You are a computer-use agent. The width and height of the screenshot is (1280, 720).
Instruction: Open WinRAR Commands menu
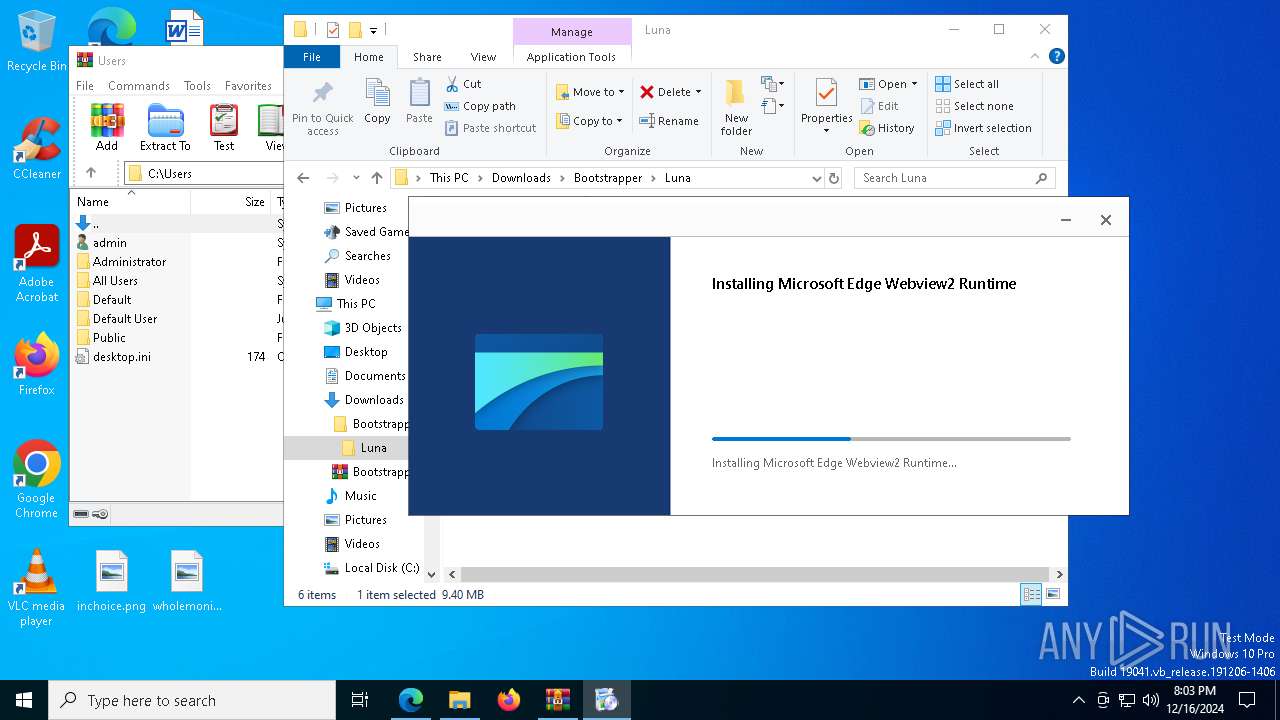pos(139,86)
